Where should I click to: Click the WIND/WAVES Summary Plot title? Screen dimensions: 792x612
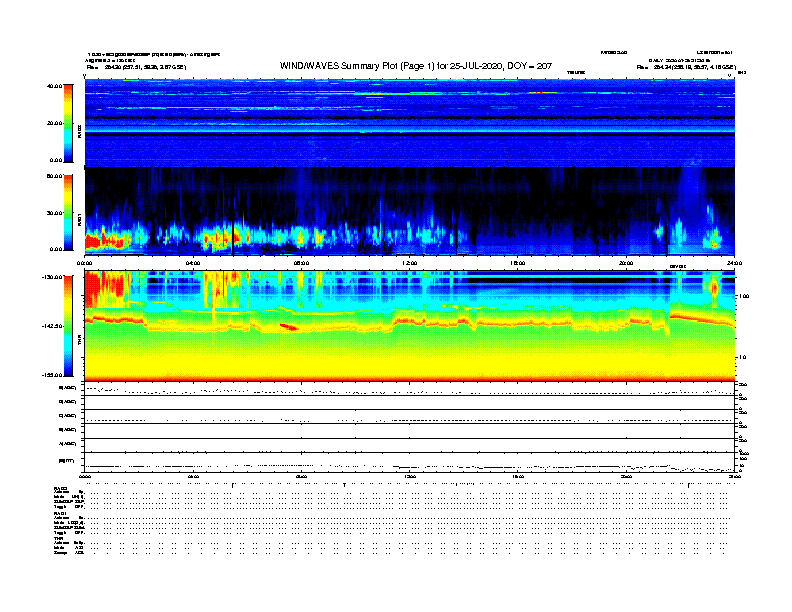(x=416, y=66)
